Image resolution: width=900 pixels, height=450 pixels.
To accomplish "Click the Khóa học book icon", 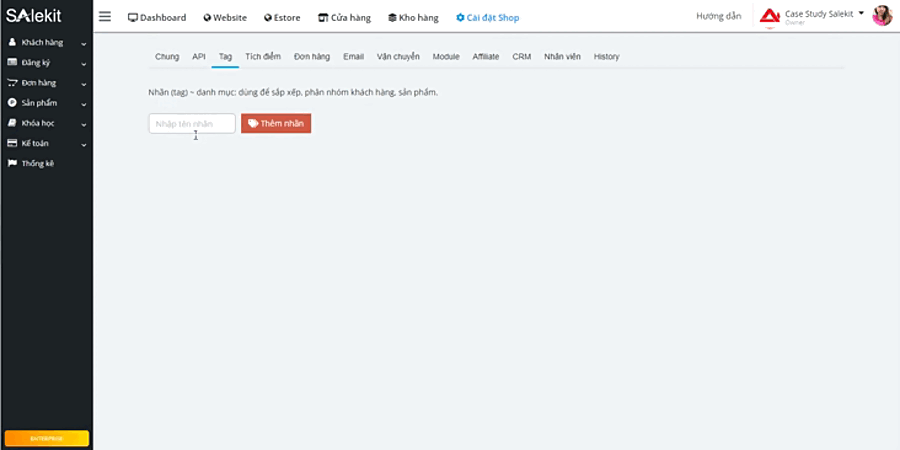I will 12,123.
